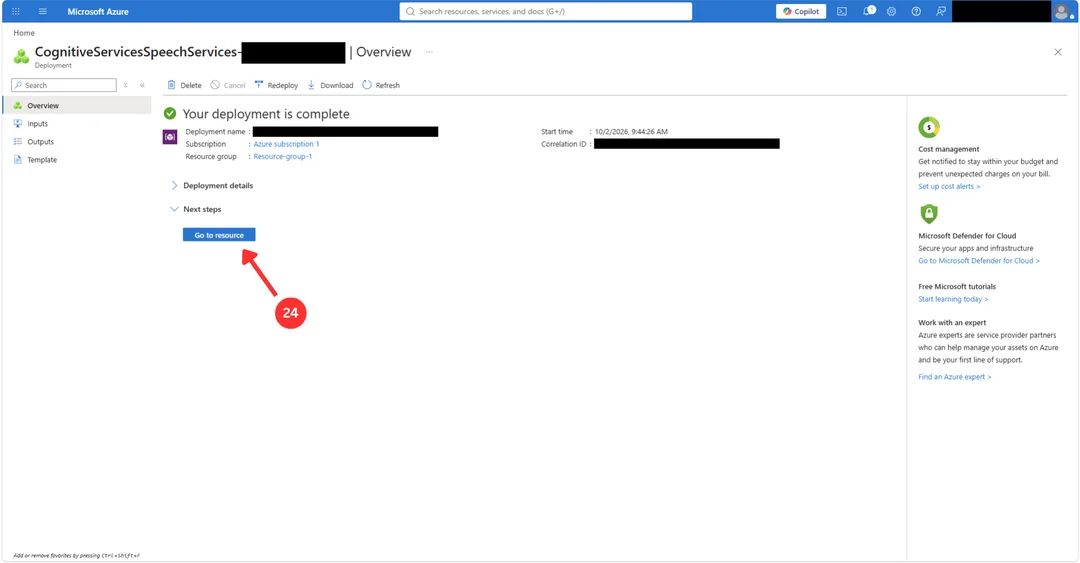Click the Cancel toolbar button
The image size is (1080, 563).
click(x=228, y=85)
